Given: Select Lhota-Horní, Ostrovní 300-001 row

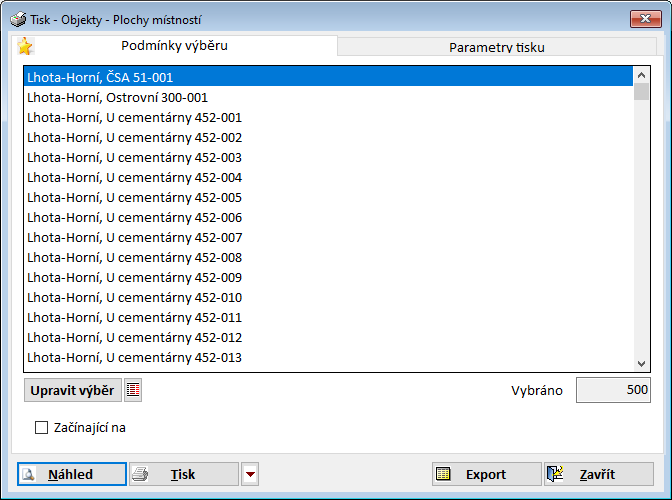Looking at the screenshot, I should coord(118,97).
